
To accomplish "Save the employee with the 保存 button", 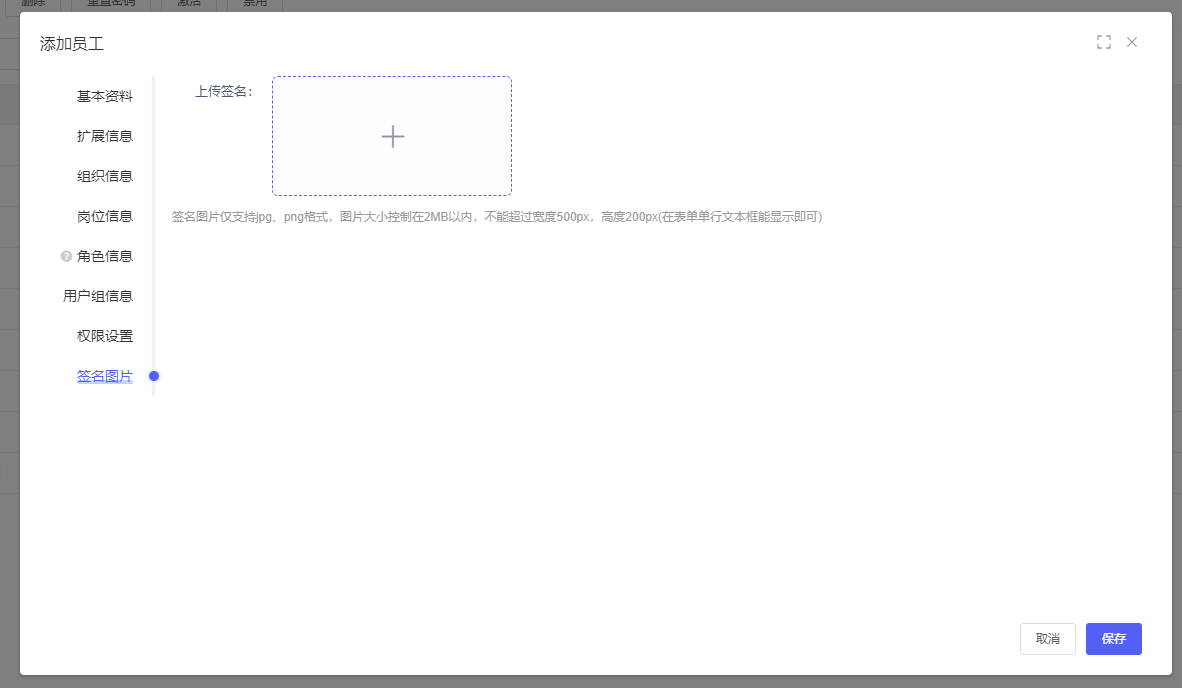I will click(1113, 639).
